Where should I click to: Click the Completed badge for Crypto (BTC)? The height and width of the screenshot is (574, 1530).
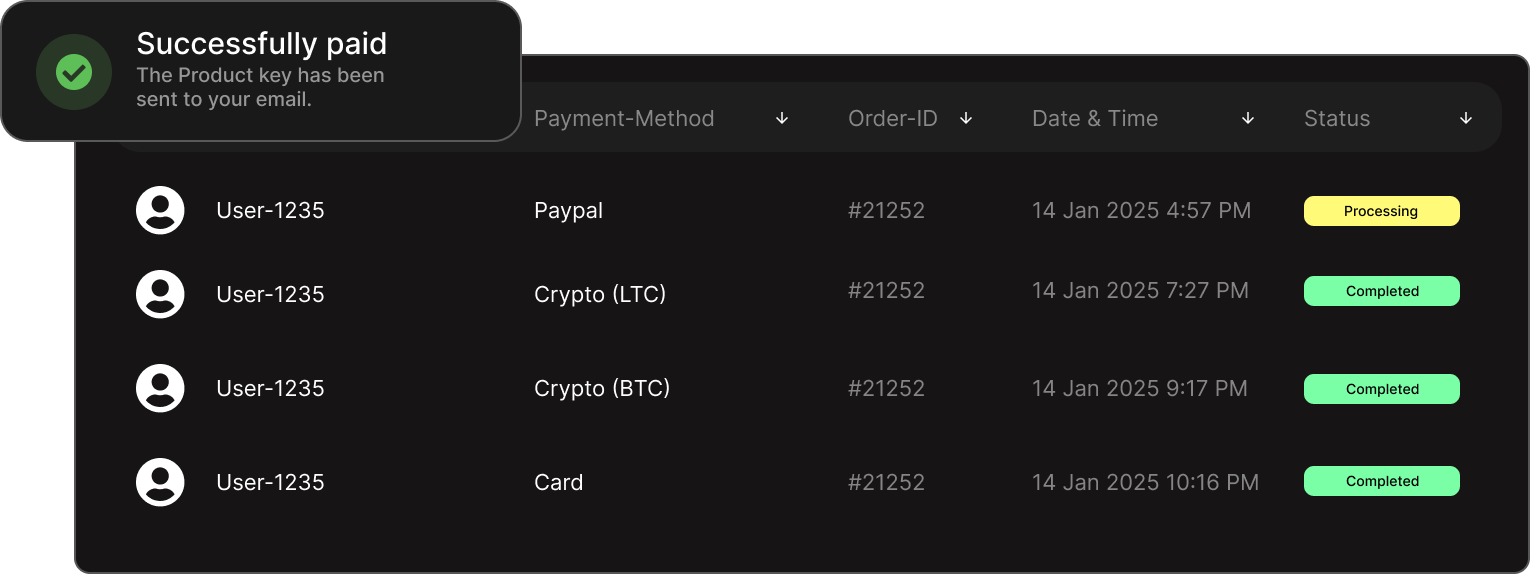pyautogui.click(x=1381, y=389)
